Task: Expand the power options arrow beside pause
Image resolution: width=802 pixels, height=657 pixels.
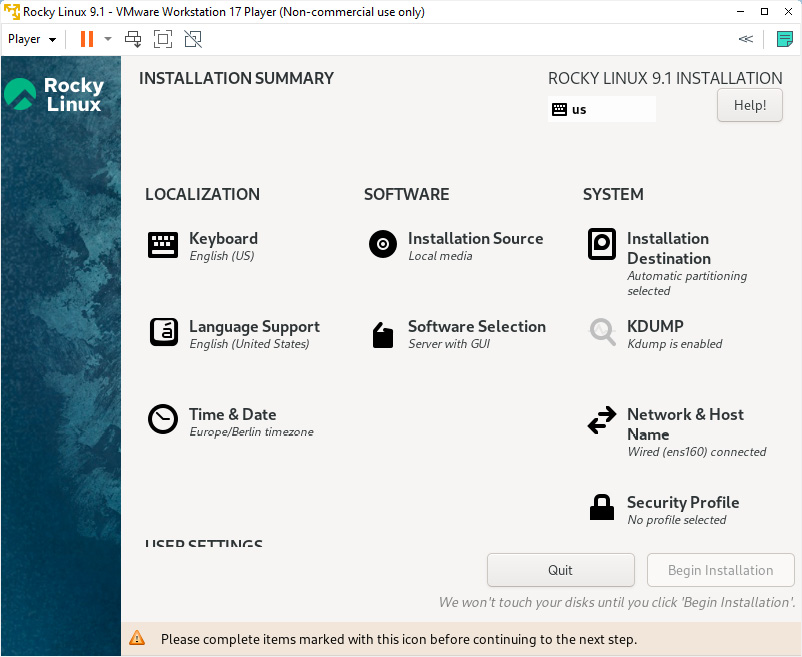Action: click(108, 39)
